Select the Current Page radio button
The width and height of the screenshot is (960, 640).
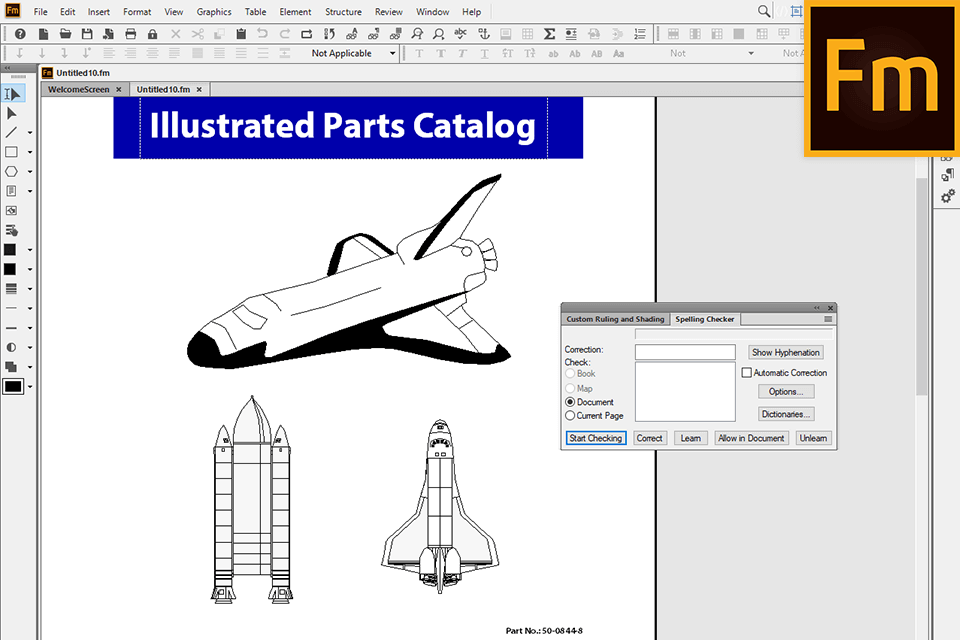point(570,415)
